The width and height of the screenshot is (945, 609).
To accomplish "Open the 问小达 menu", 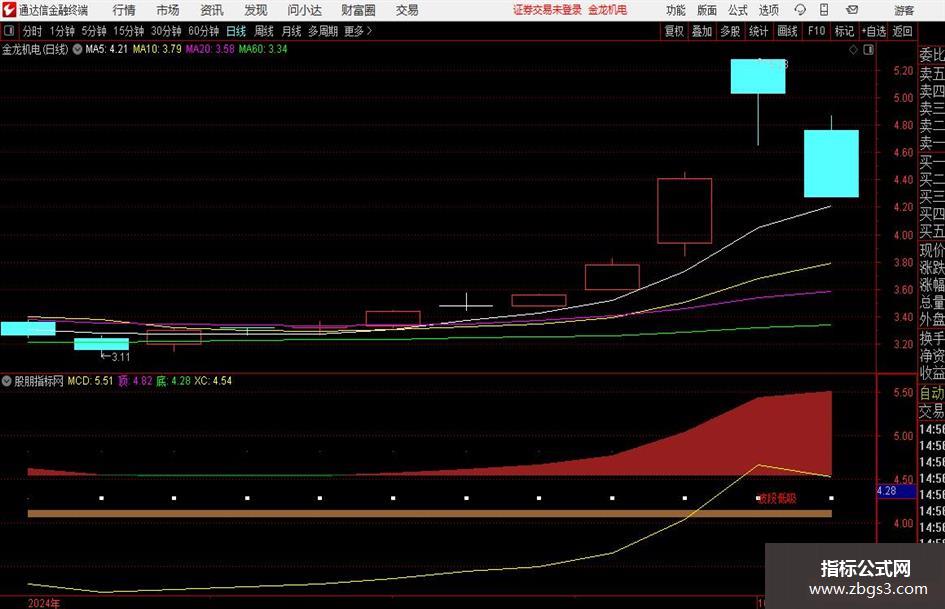I will click(x=304, y=10).
